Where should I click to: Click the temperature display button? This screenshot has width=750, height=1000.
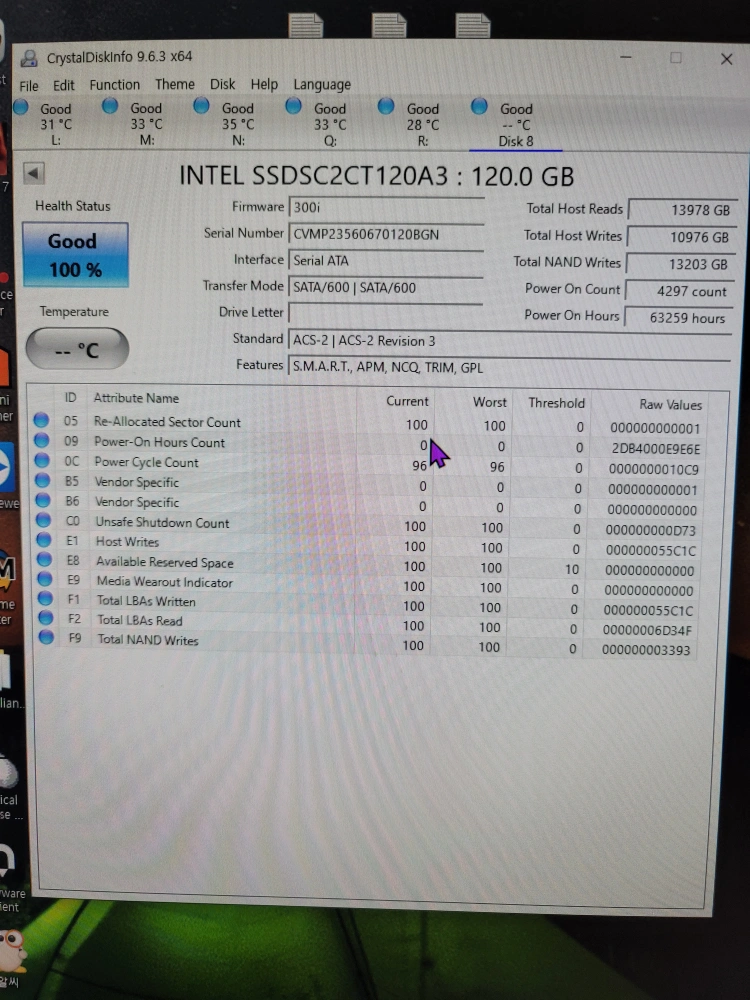click(77, 349)
